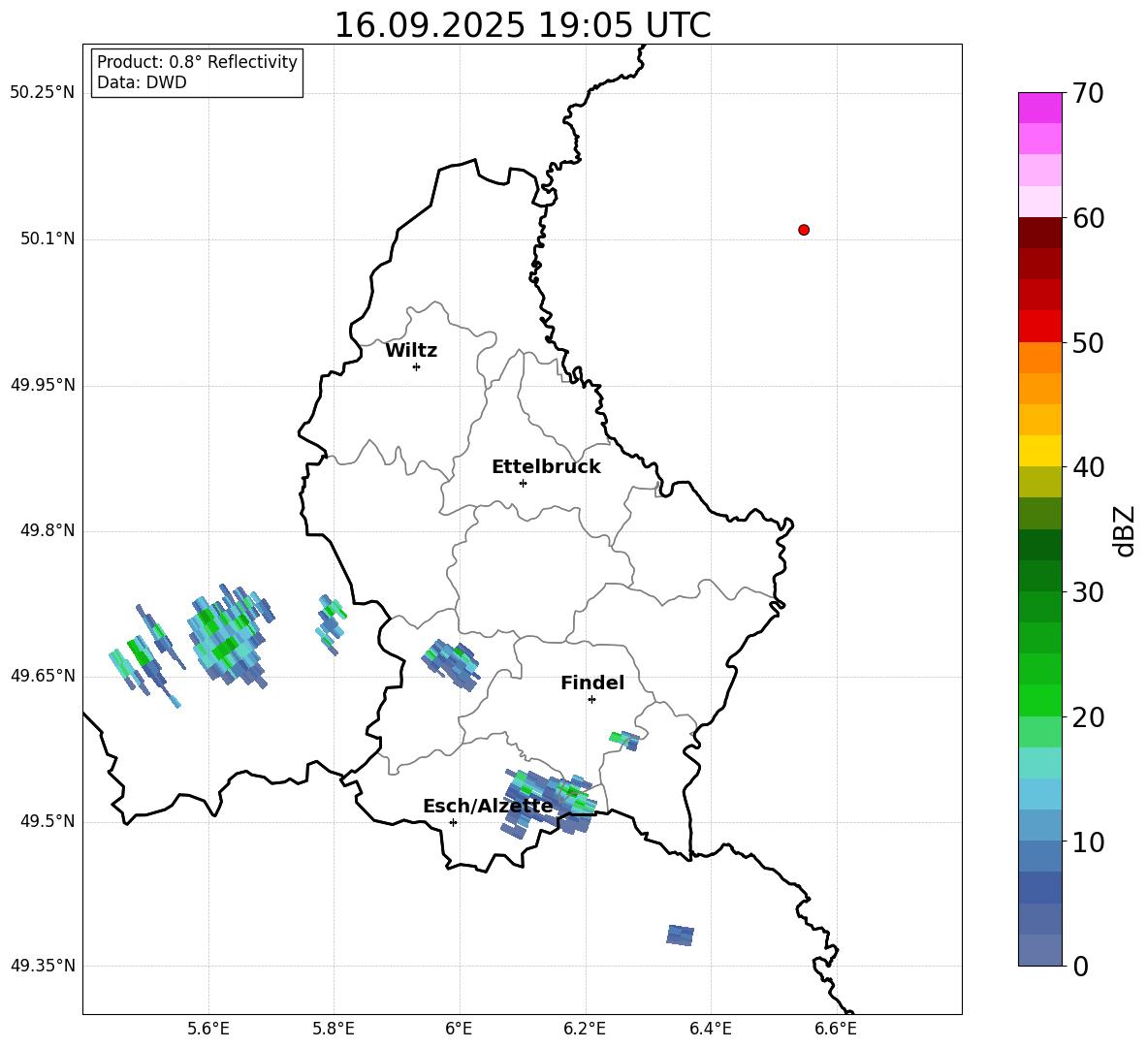The image size is (1148, 1048).
Task: Click the 10 label on the colorbar
Action: pyautogui.click(x=1088, y=842)
